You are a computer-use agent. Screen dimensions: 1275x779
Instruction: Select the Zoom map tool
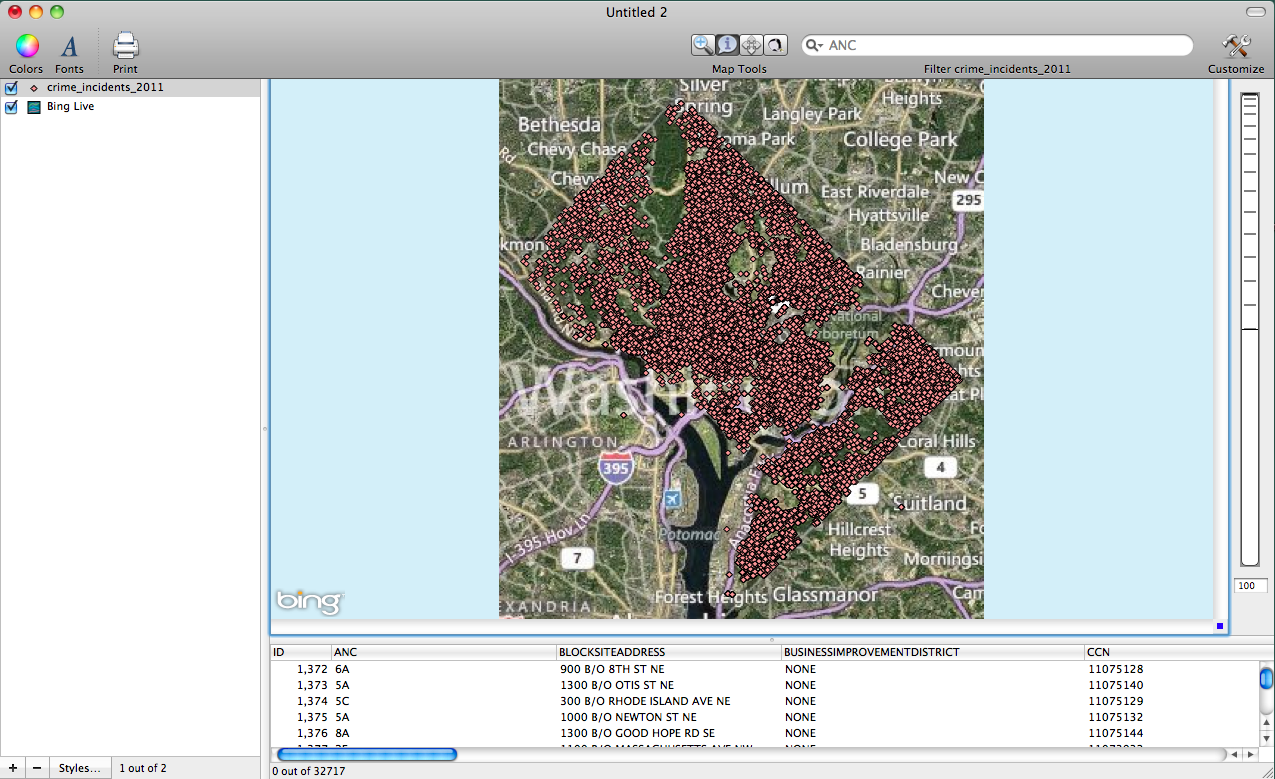(703, 45)
